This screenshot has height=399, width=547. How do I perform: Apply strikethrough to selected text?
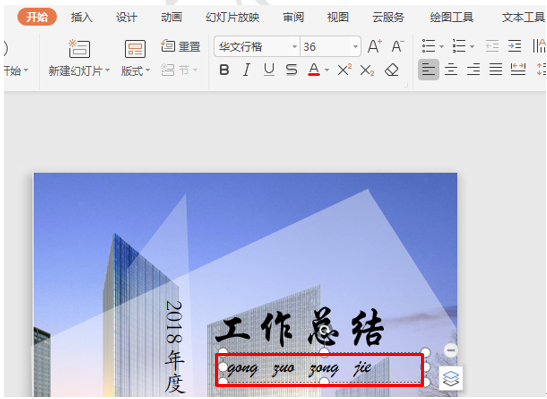[291, 70]
